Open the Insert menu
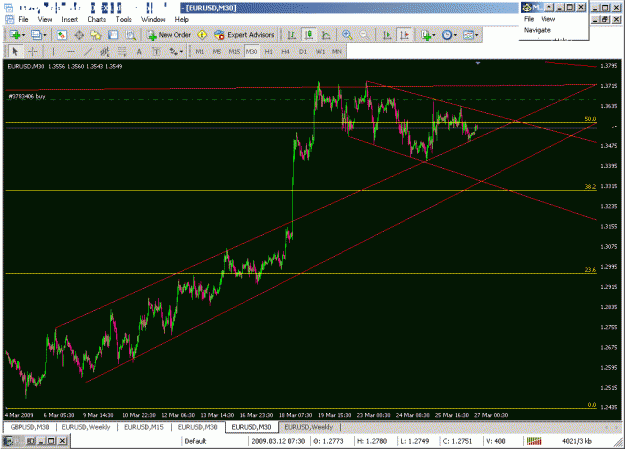Viewport: 625px width, 449px height. (x=69, y=19)
